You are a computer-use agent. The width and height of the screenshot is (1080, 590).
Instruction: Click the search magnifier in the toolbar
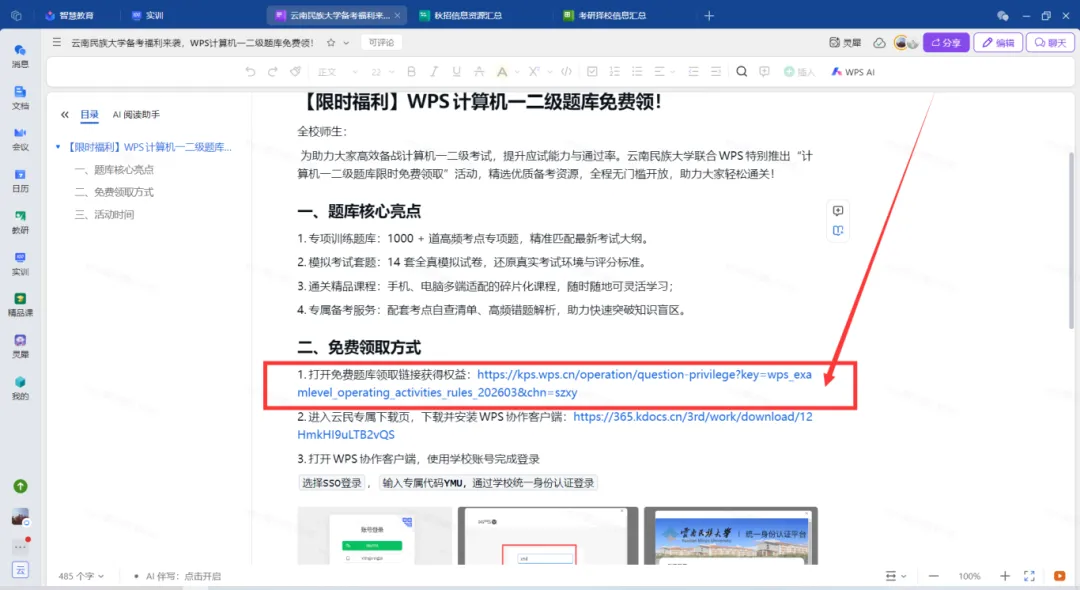(x=742, y=72)
